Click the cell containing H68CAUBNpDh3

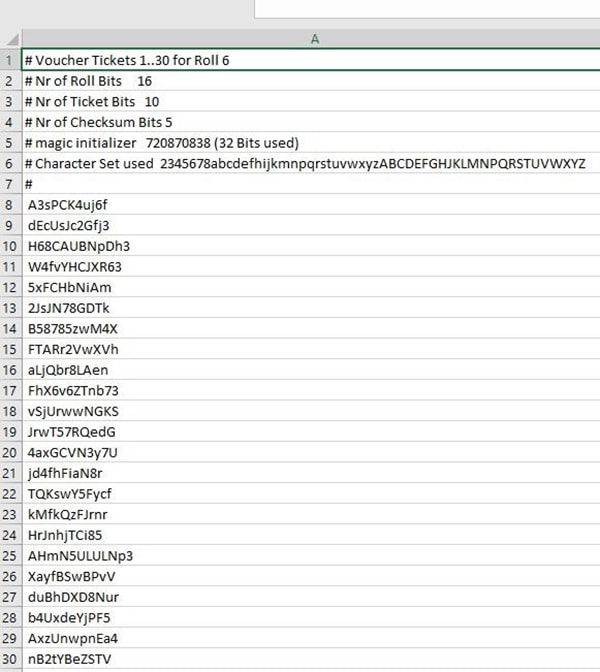pos(79,246)
